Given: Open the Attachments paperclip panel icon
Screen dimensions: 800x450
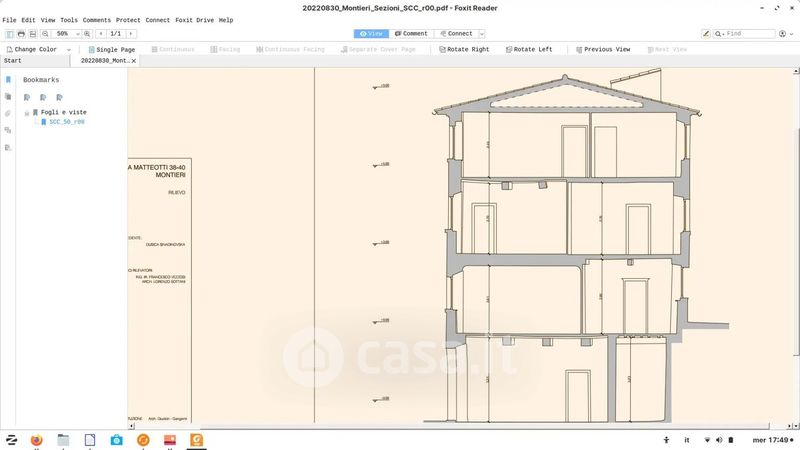Looking at the screenshot, I should (x=8, y=114).
